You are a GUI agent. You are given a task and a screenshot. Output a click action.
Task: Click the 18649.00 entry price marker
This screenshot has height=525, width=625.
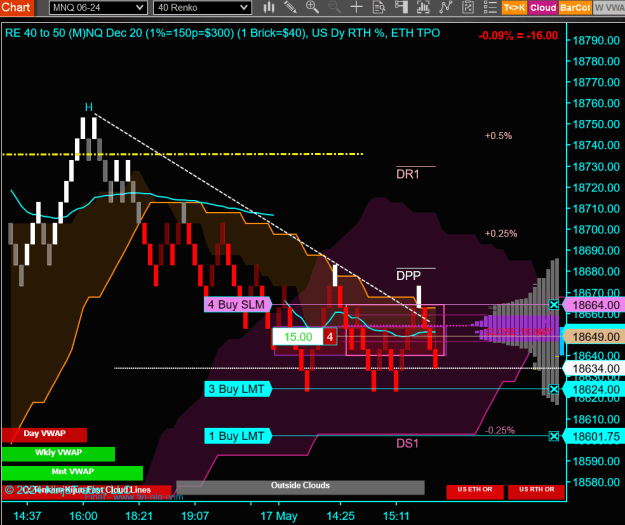[594, 337]
